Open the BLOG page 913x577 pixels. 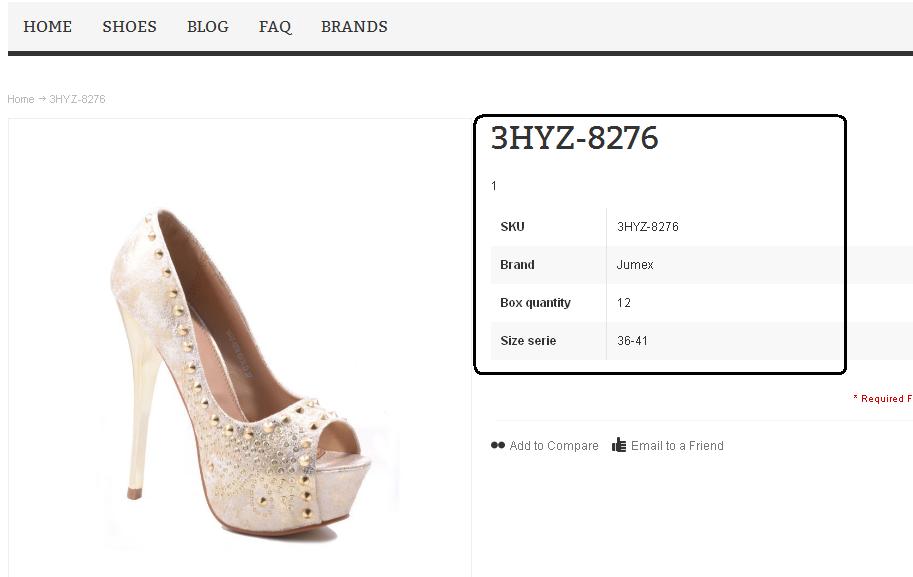[208, 27]
